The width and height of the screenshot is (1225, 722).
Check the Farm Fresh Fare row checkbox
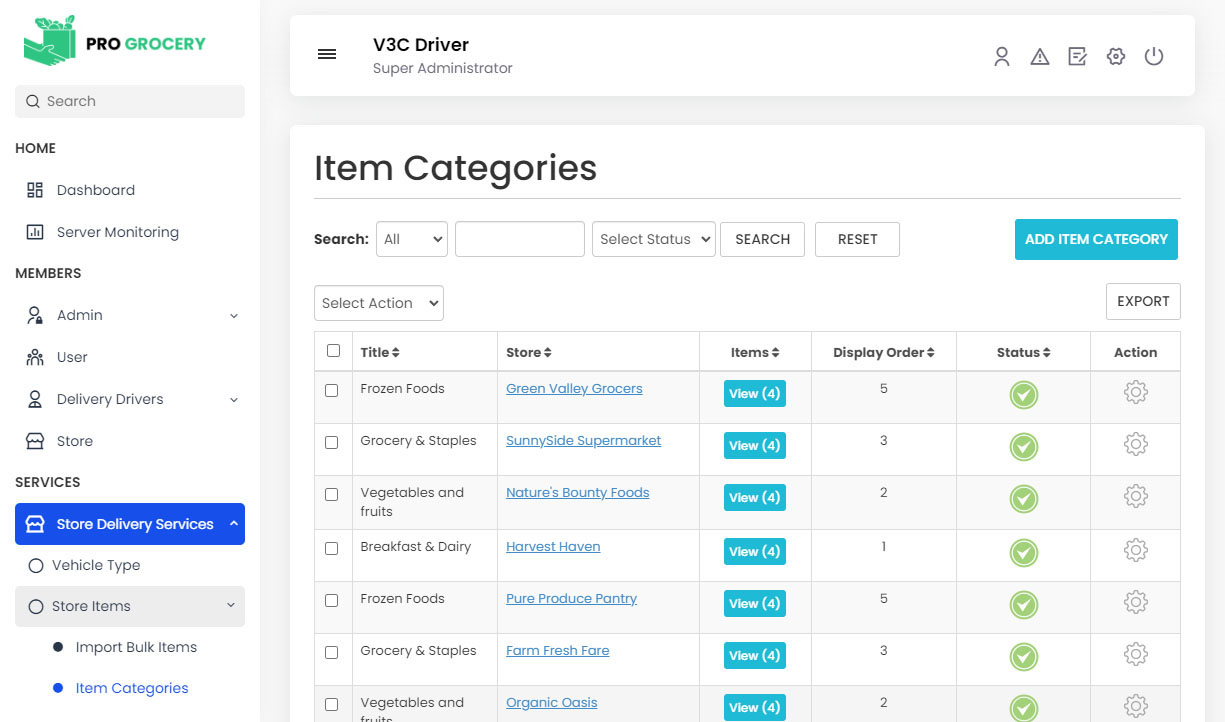tap(332, 653)
